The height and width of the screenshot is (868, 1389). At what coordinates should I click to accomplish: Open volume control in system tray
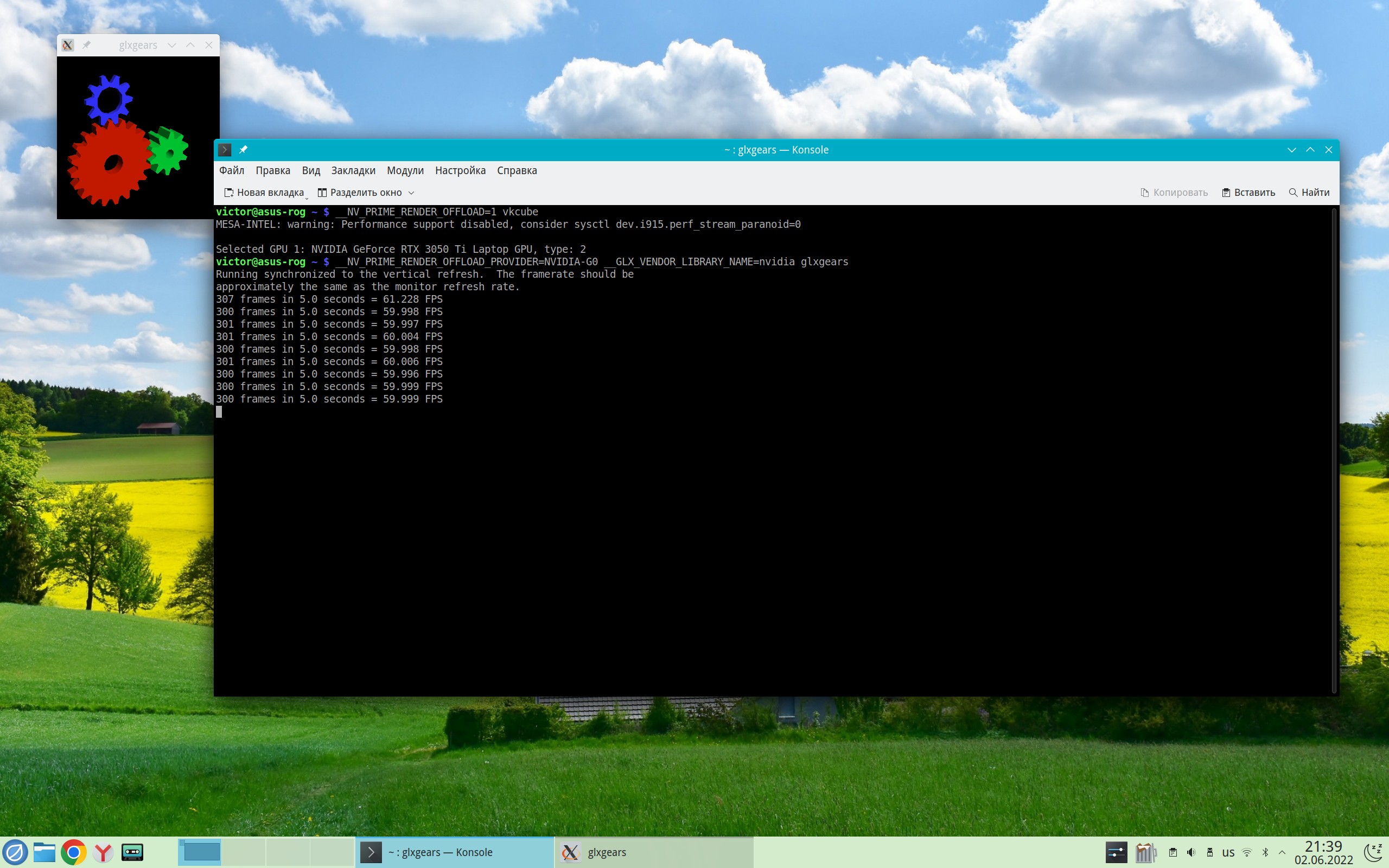point(1191,852)
